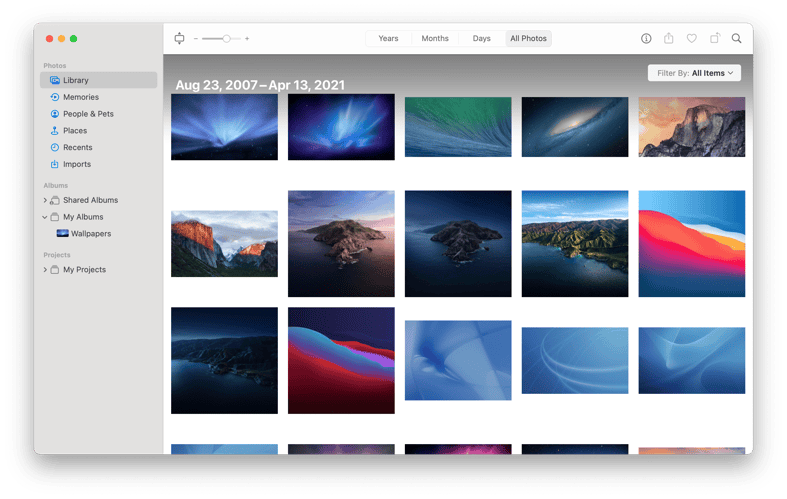787x499 pixels.
Task: Select the purple Snow Leopard aurora thumbnail
Action: (341, 127)
